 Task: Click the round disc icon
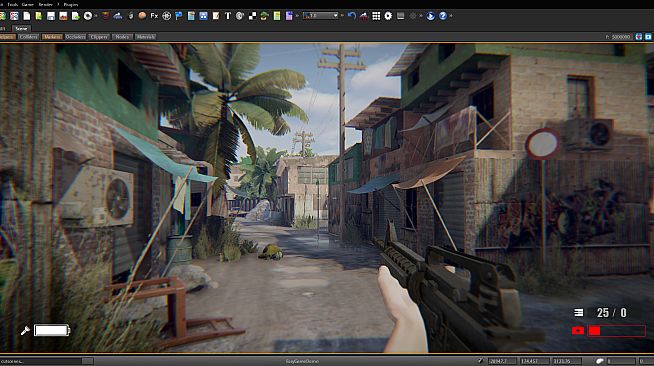pyautogui.click(x=88, y=16)
